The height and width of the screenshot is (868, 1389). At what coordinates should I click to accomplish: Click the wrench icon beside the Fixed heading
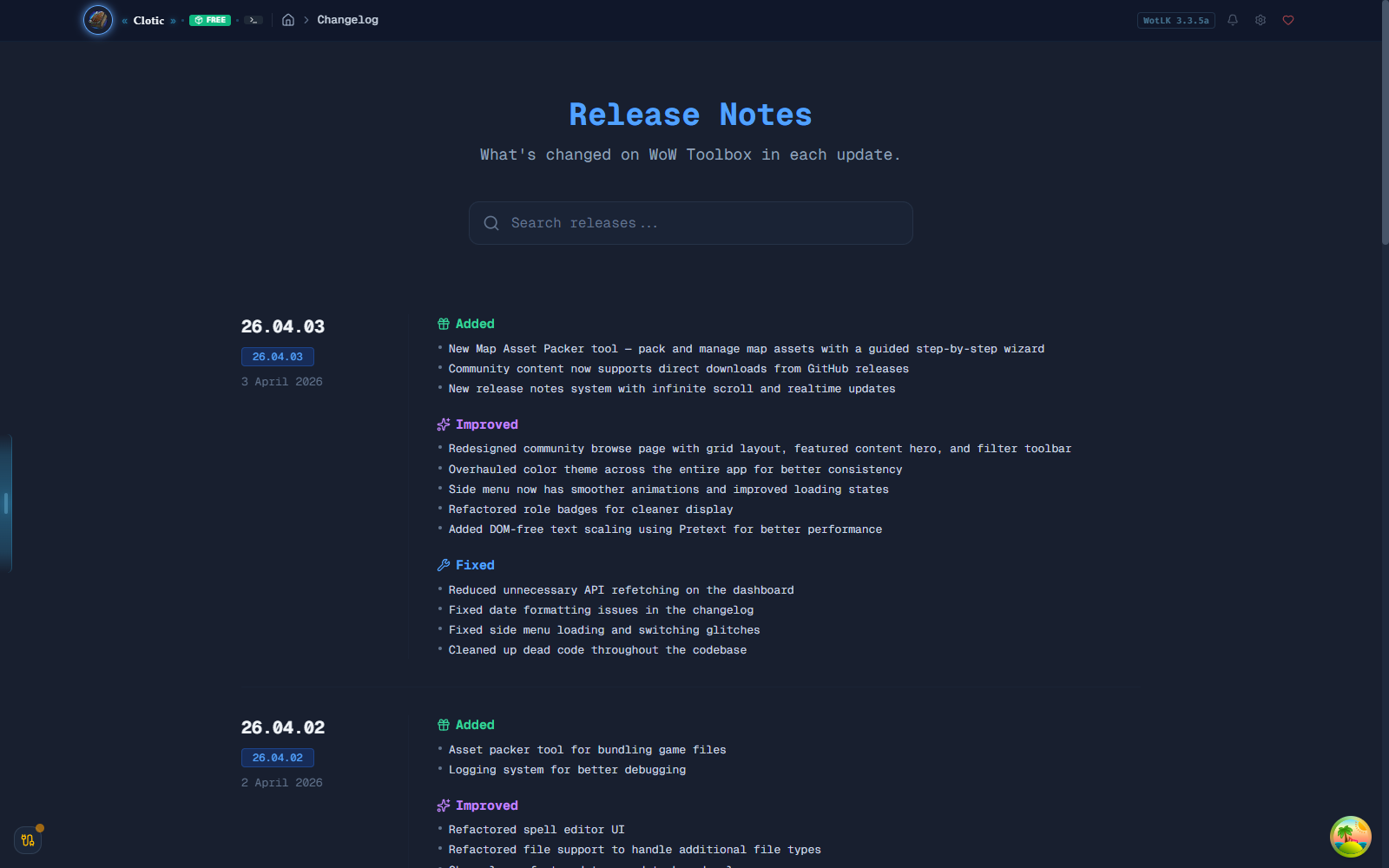point(443,564)
